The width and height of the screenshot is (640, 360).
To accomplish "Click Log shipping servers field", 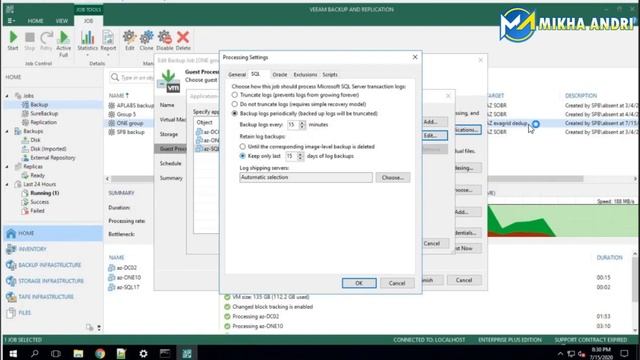I will pyautogui.click(x=306, y=178).
